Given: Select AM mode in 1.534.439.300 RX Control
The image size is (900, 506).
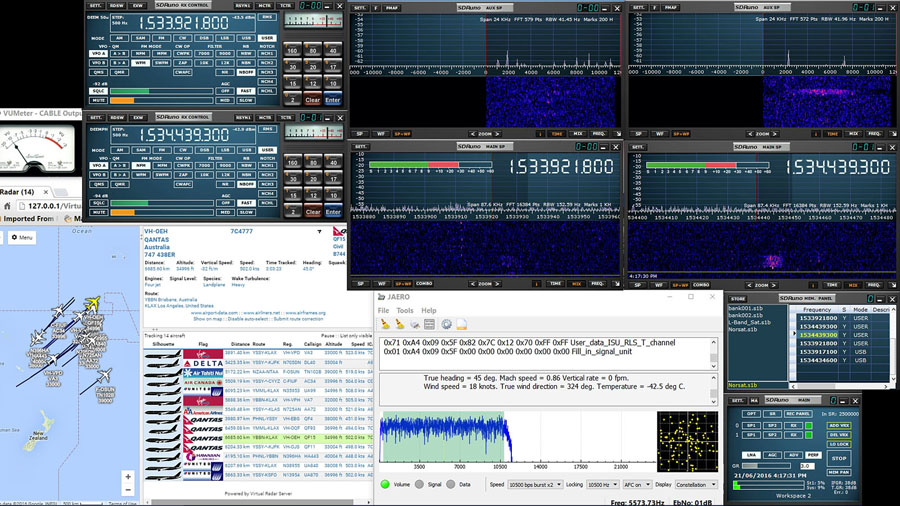Looking at the screenshot, I should 119,150.
